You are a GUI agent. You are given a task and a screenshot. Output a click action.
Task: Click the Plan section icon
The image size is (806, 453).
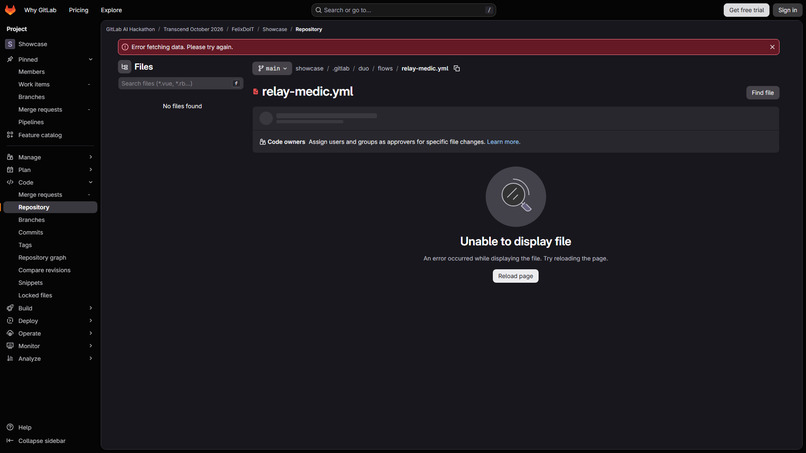(x=10, y=170)
